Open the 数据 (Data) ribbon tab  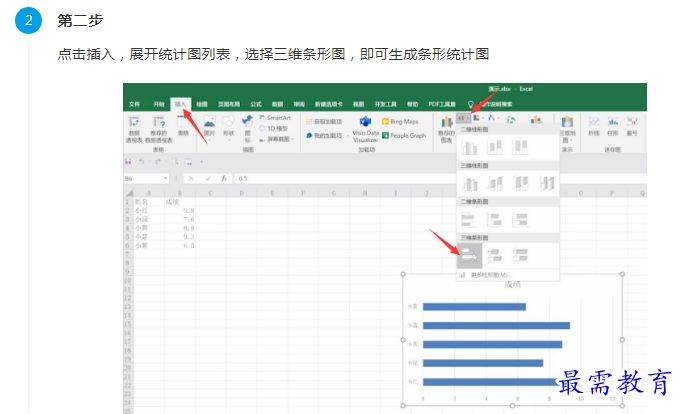278,104
